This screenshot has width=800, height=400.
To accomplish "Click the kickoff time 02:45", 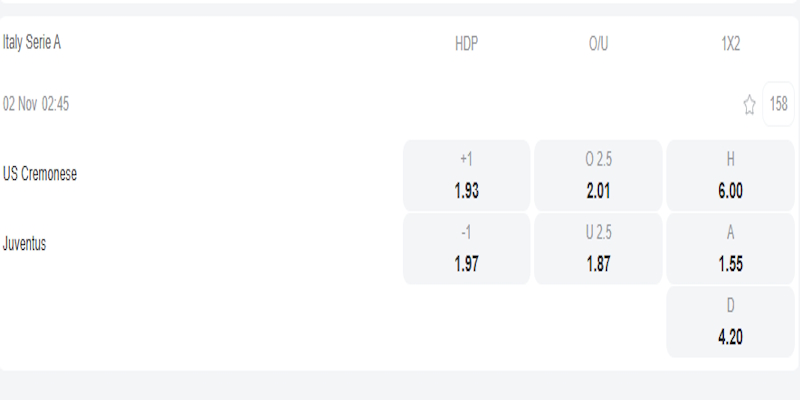I will [55, 104].
